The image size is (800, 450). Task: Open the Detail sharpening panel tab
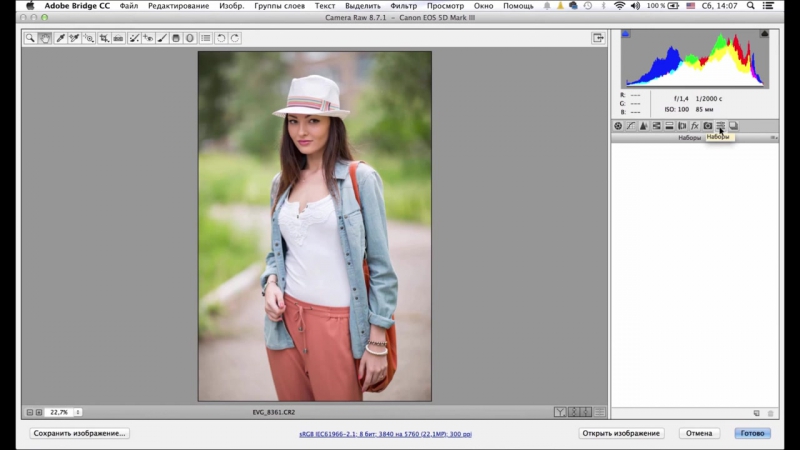[x=643, y=126]
